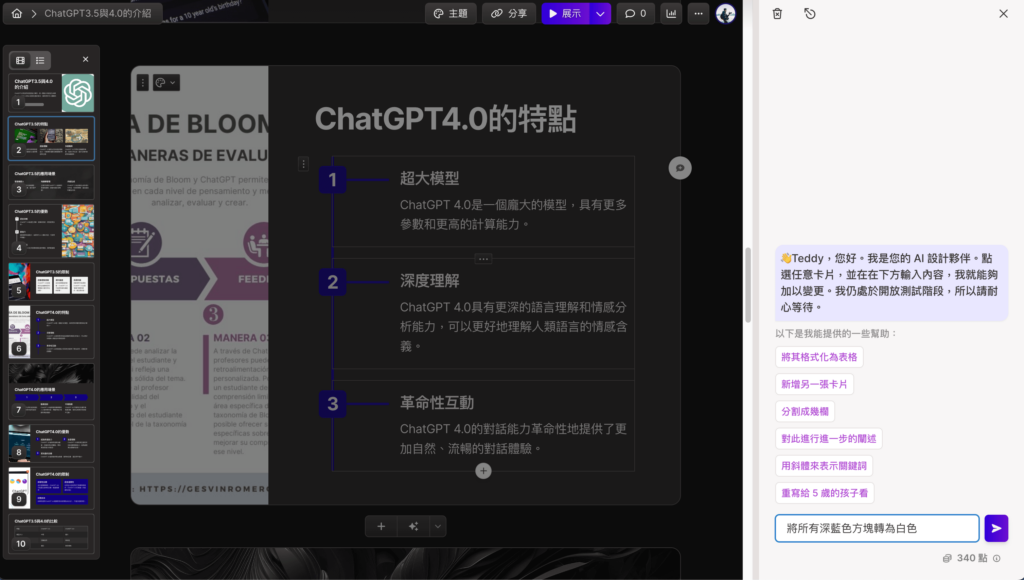Open the comment bubble on the card edge
The height and width of the screenshot is (580, 1024).
[x=680, y=167]
